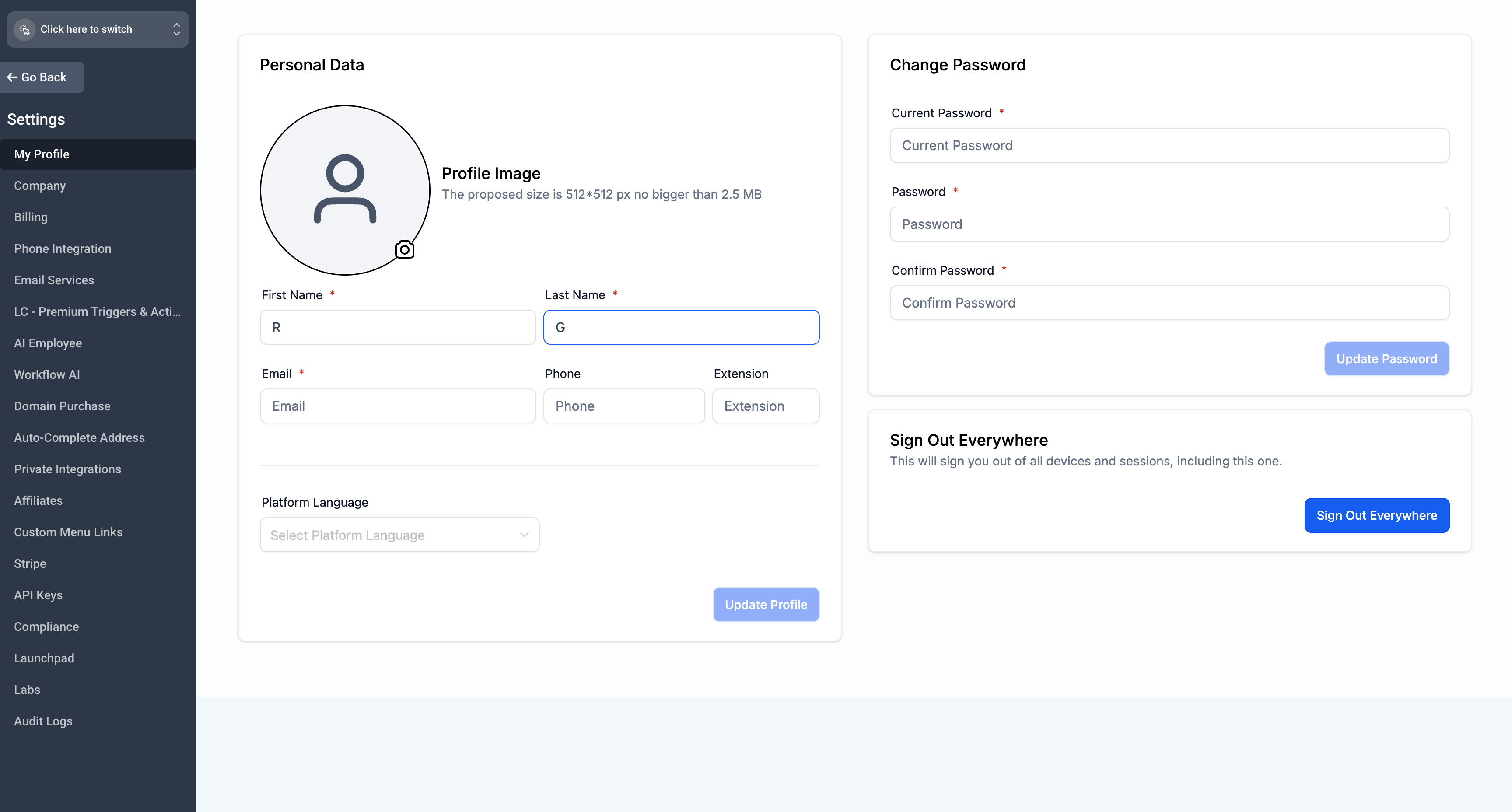Image resolution: width=1512 pixels, height=812 pixels.
Task: Click the Sign Out Everywhere button
Action: pos(1376,515)
